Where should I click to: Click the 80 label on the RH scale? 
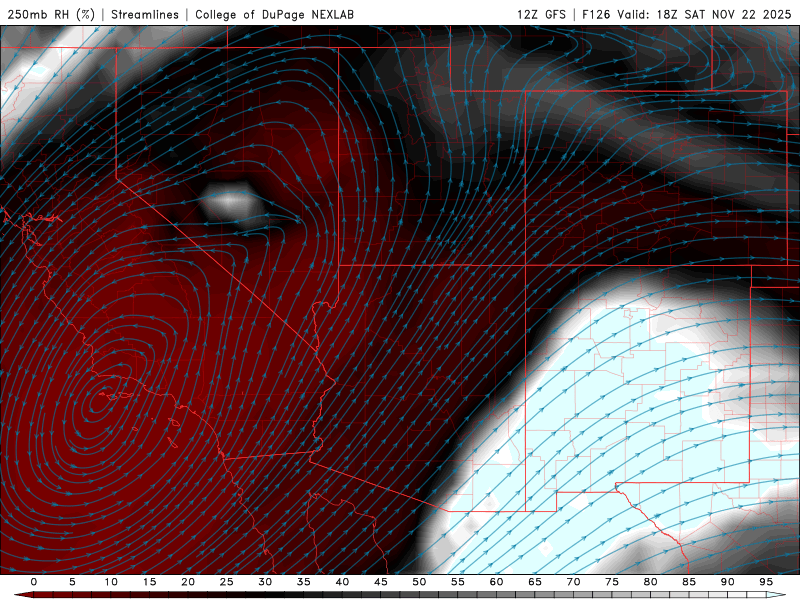(650, 582)
